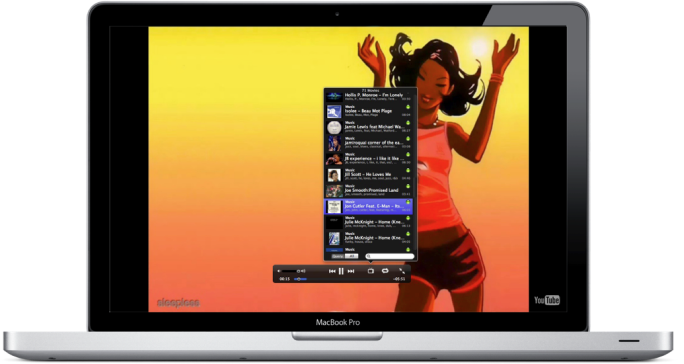
Task: Select Hollis P. Monroe - I'm Lonely
Action: pos(369,96)
